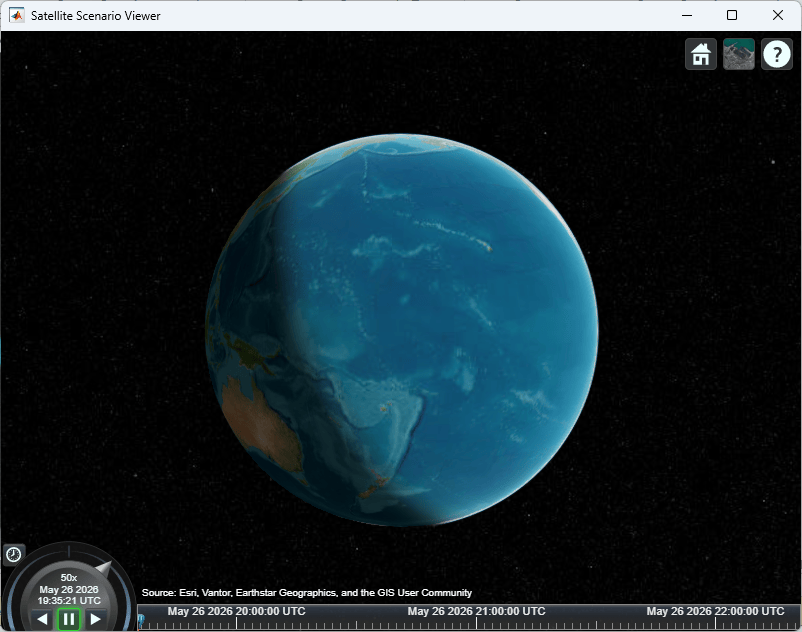Jump timeline to May 26 2026 22:00:00 UTC
Viewport: 802px width, 632px height.
(715, 611)
